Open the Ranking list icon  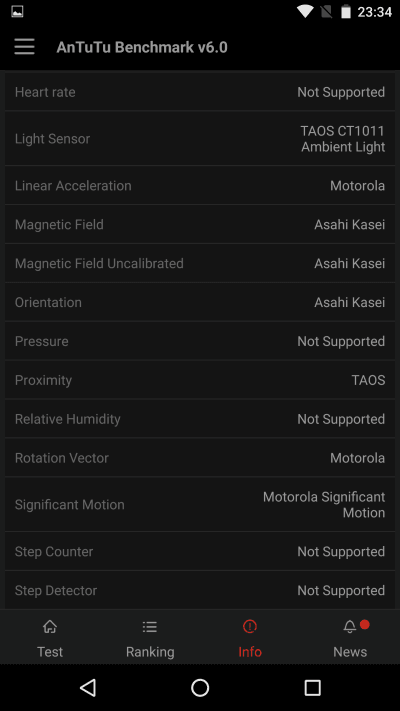pyautogui.click(x=150, y=627)
